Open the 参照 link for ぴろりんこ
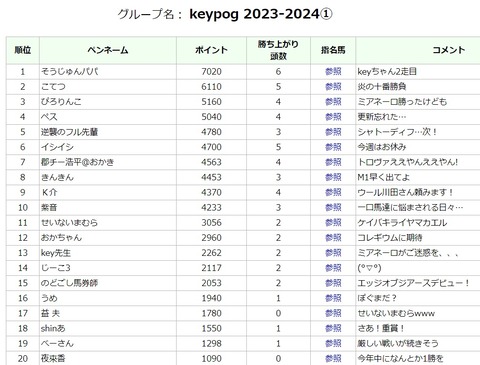The width and height of the screenshot is (480, 365). coord(333,102)
